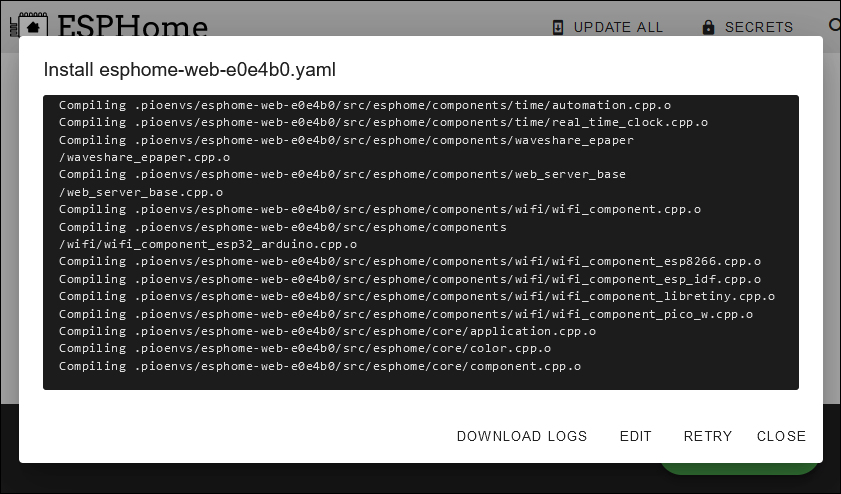Open search with the magnifier icon
Screen dimensions: 841x494
[835, 25]
